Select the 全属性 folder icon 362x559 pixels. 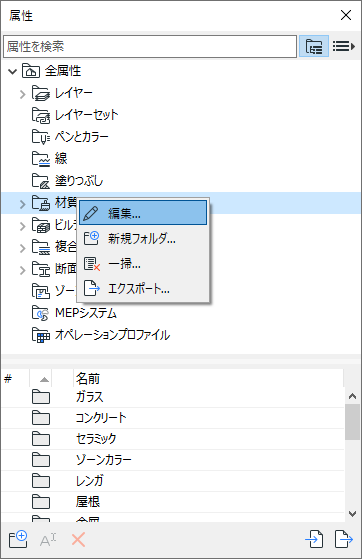click(x=31, y=71)
